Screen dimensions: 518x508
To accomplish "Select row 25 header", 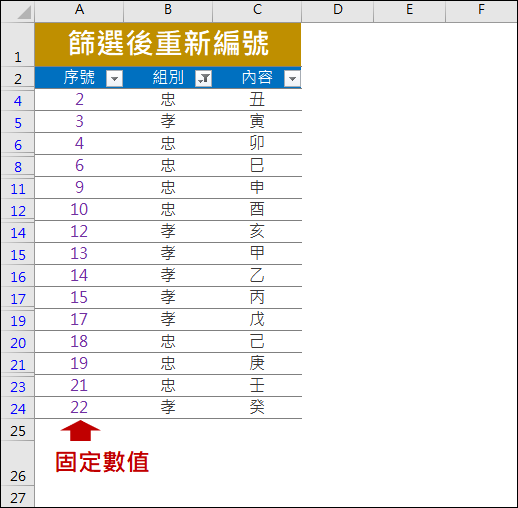I will point(18,430).
